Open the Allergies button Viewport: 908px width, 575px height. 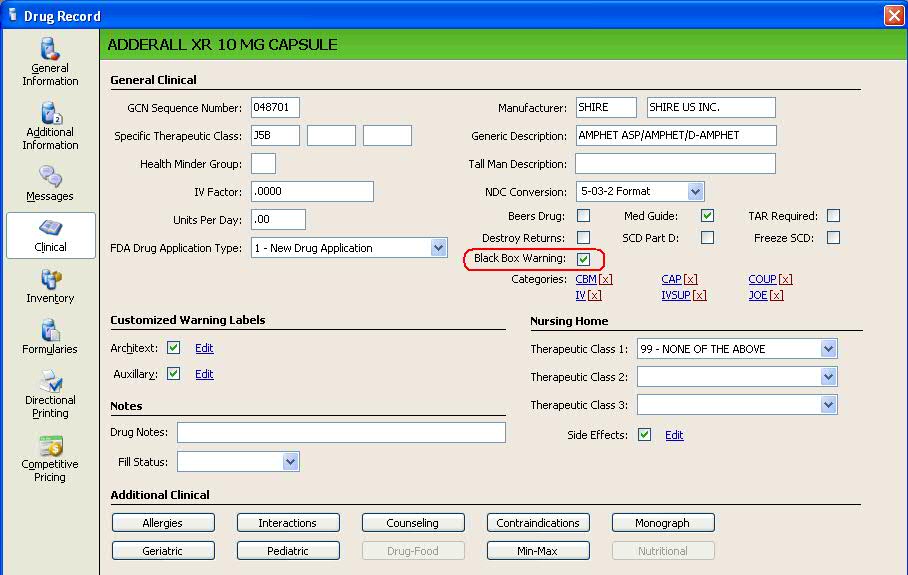[x=163, y=522]
